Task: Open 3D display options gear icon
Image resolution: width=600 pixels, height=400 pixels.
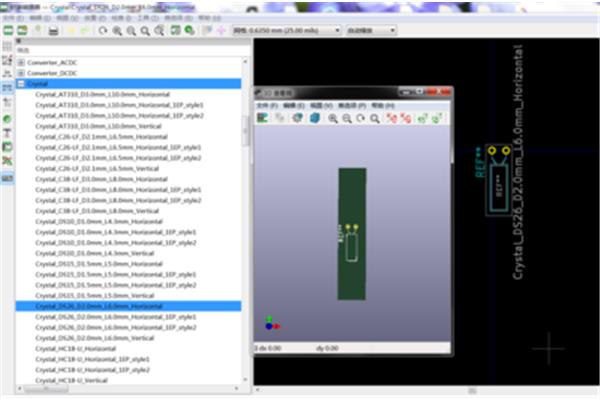Action: pos(297,118)
